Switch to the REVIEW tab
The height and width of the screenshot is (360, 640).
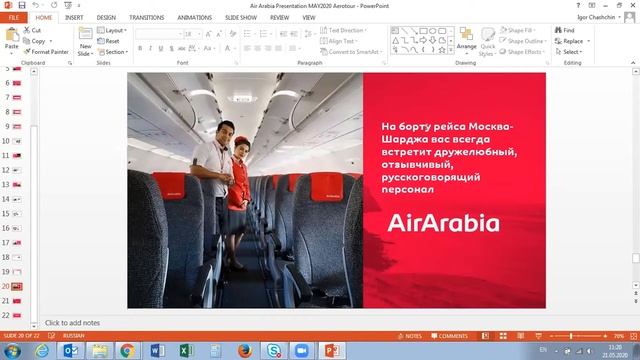coord(279,18)
